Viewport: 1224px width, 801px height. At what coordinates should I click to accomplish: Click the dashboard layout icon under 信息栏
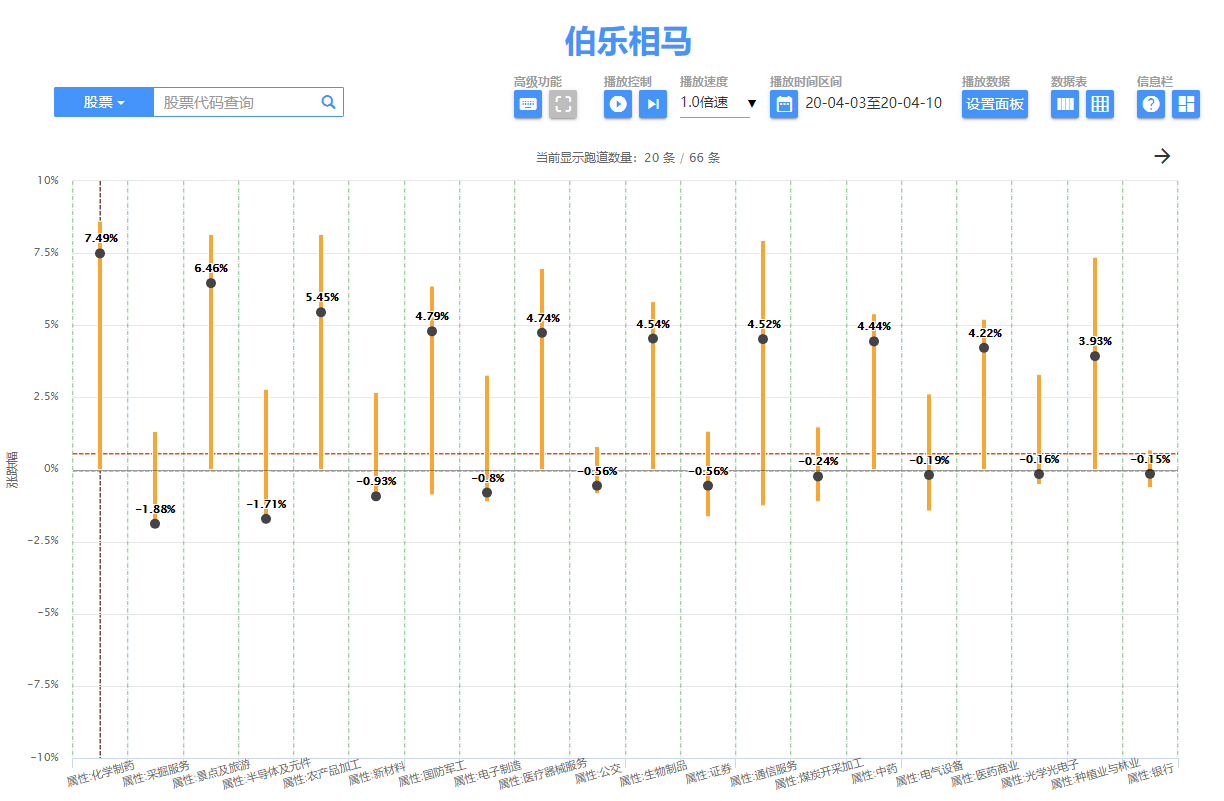coord(1186,104)
